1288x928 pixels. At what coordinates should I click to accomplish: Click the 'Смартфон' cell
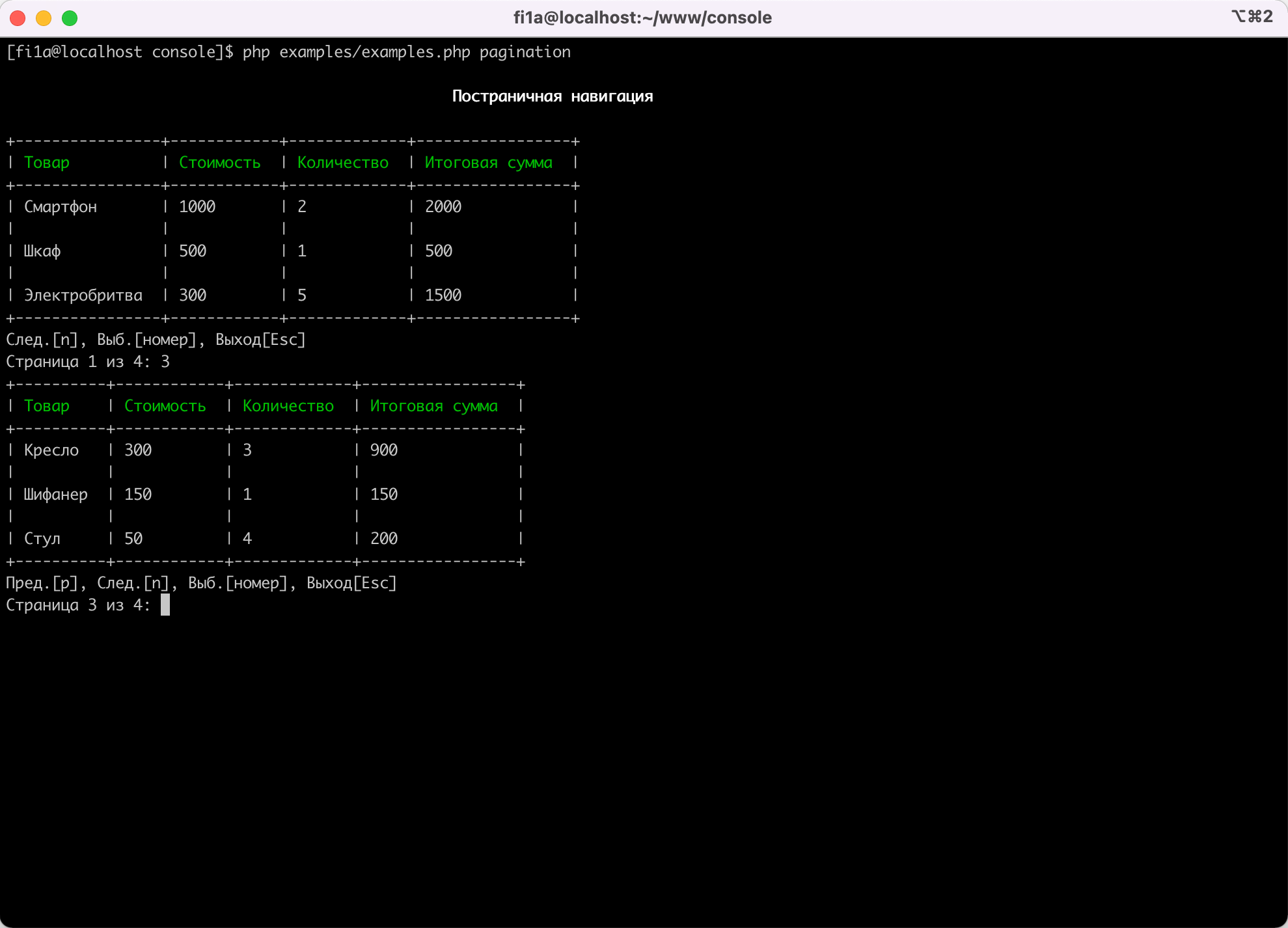[x=61, y=207]
